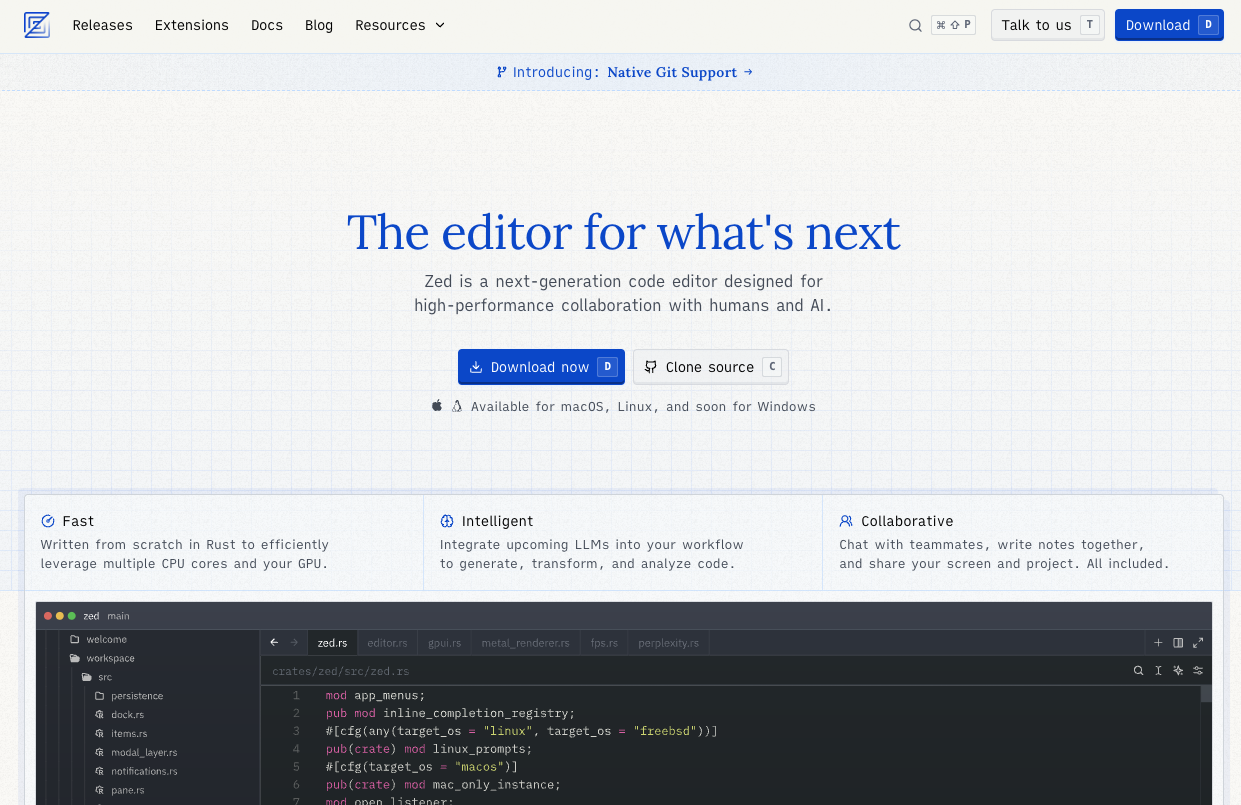Image resolution: width=1241 pixels, height=805 pixels.
Task: Click the new tab plus icon in editor
Action: pyautogui.click(x=1158, y=642)
